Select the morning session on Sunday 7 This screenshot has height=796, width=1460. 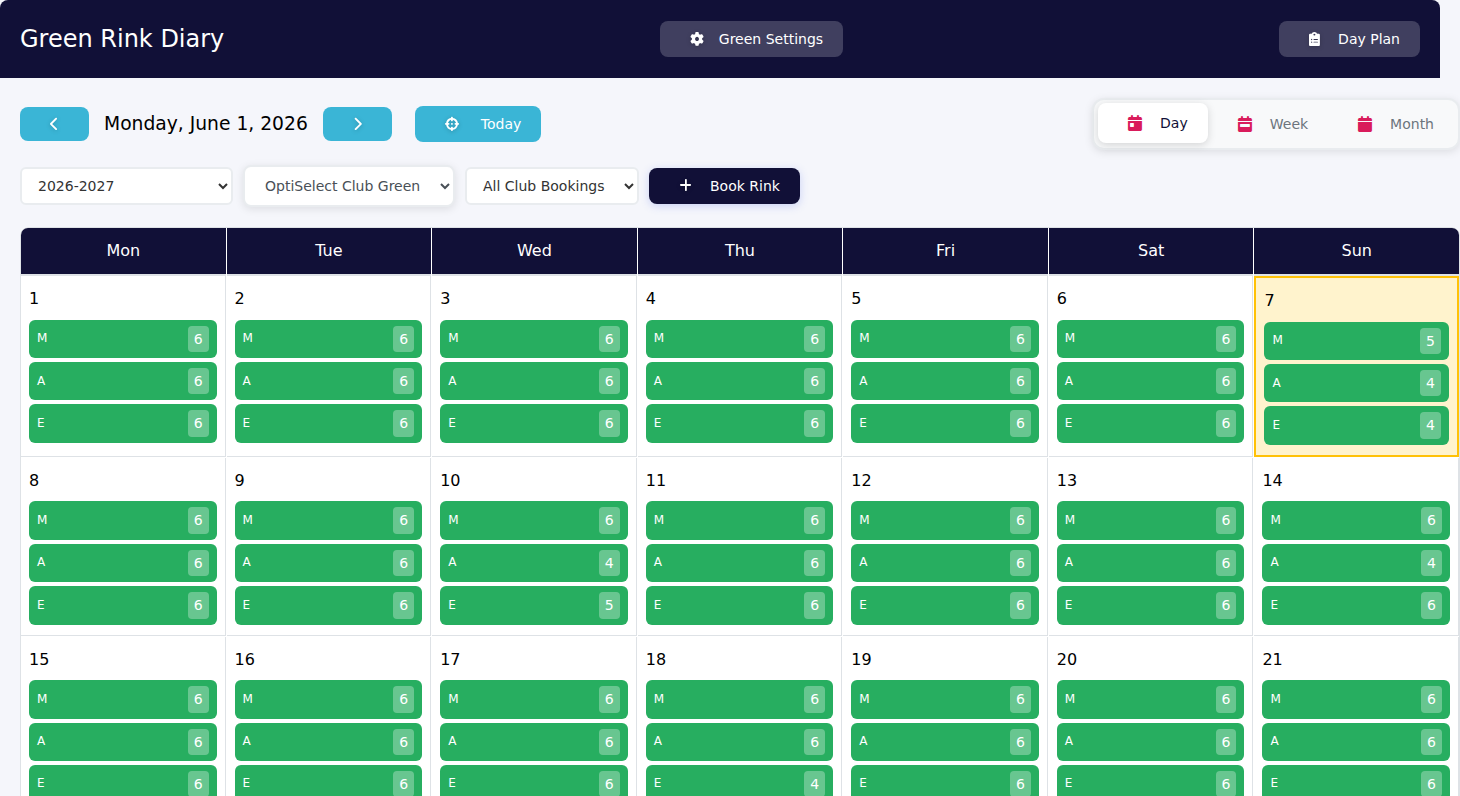tap(1356, 341)
